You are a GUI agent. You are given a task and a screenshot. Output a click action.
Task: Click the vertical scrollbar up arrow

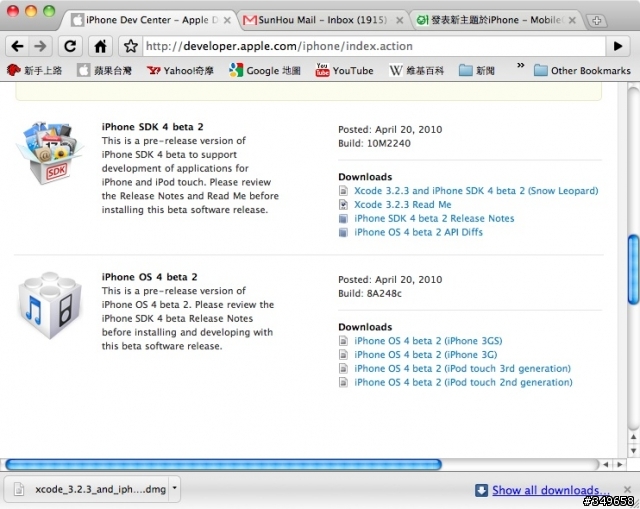pyautogui.click(x=633, y=437)
